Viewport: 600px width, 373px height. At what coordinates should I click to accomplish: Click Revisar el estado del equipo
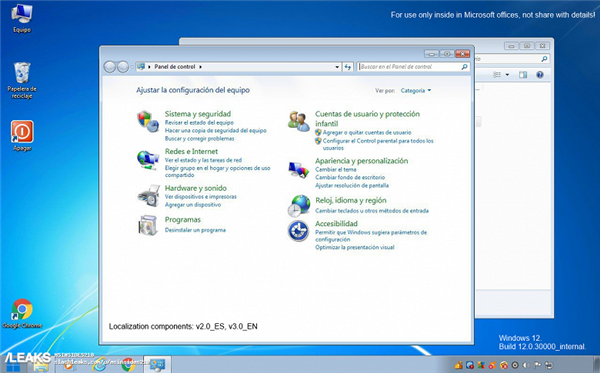pyautogui.click(x=199, y=122)
